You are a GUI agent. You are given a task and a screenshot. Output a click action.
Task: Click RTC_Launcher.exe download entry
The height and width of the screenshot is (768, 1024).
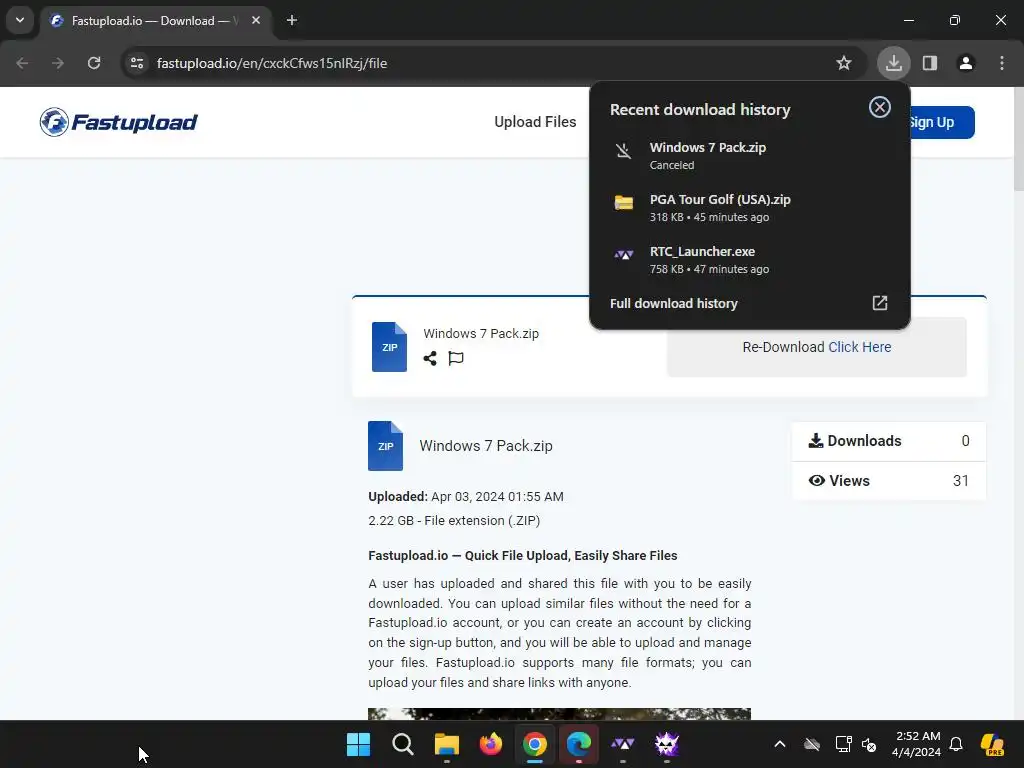pyautogui.click(x=749, y=259)
